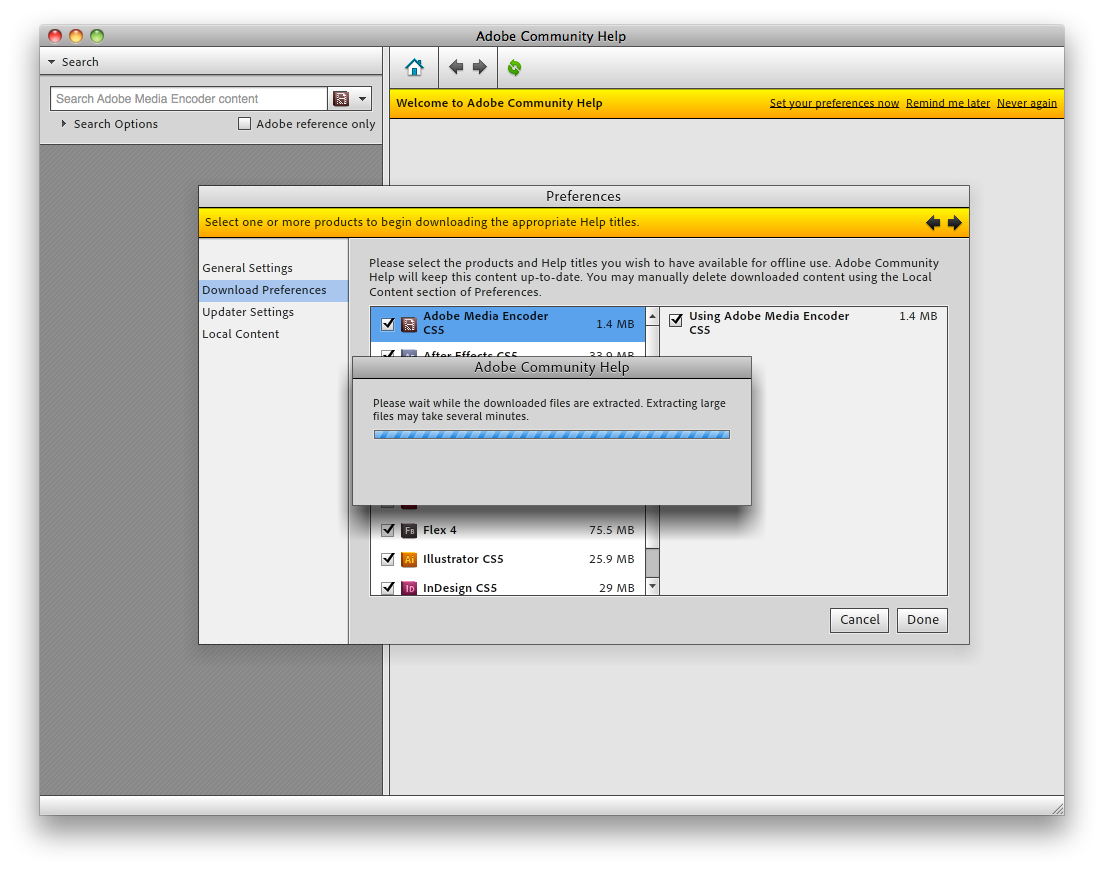Viewport: 1104px width, 870px height.
Task: Click the Preferences previous arrow
Action: tap(933, 223)
